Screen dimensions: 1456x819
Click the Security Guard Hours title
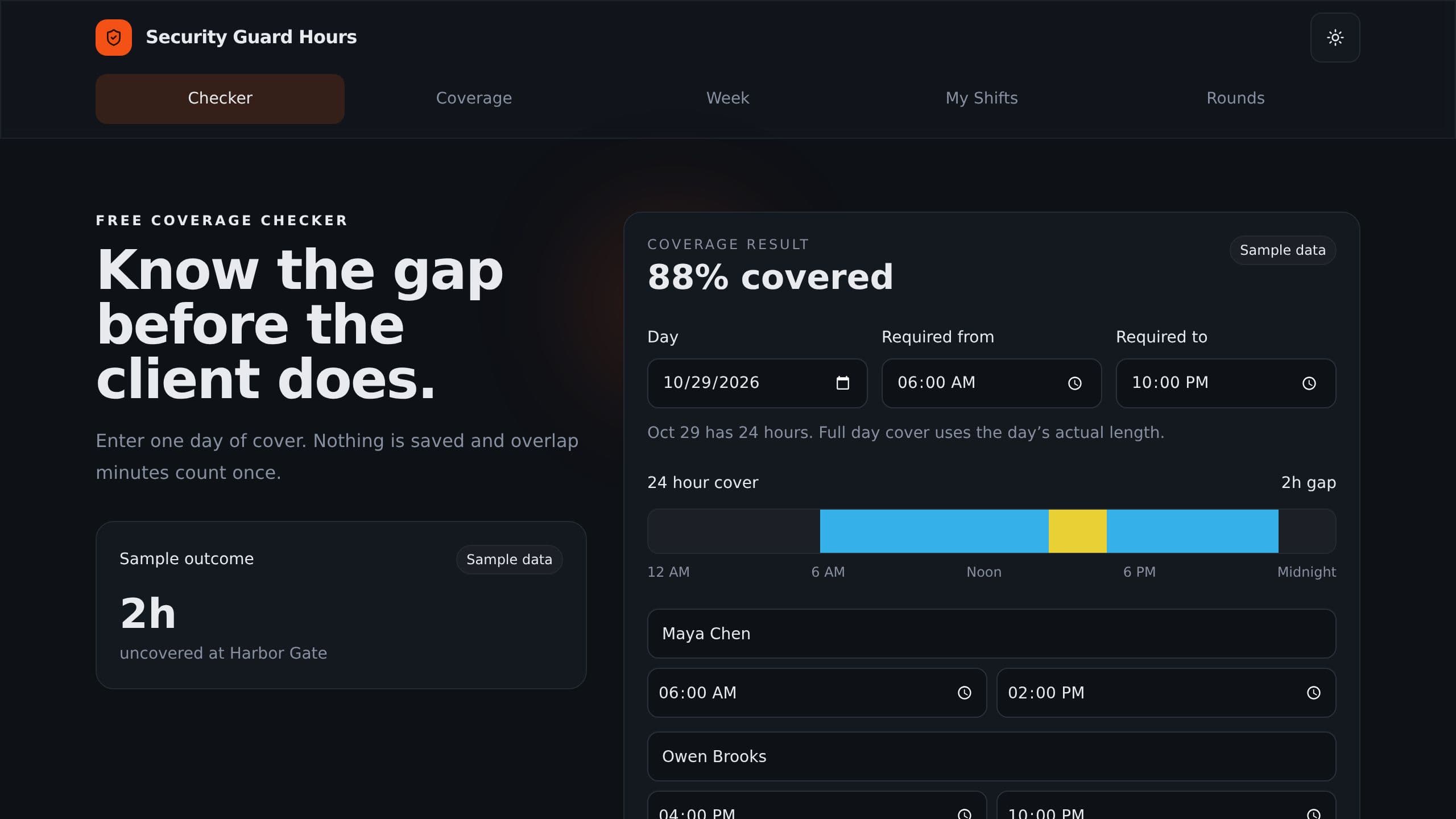(x=251, y=37)
